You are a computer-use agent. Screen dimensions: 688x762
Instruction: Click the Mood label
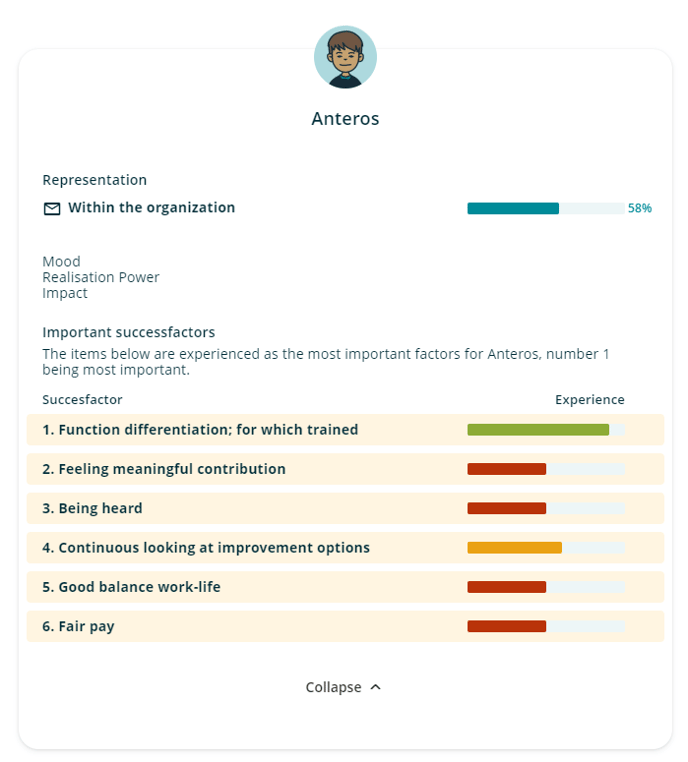[61, 261]
